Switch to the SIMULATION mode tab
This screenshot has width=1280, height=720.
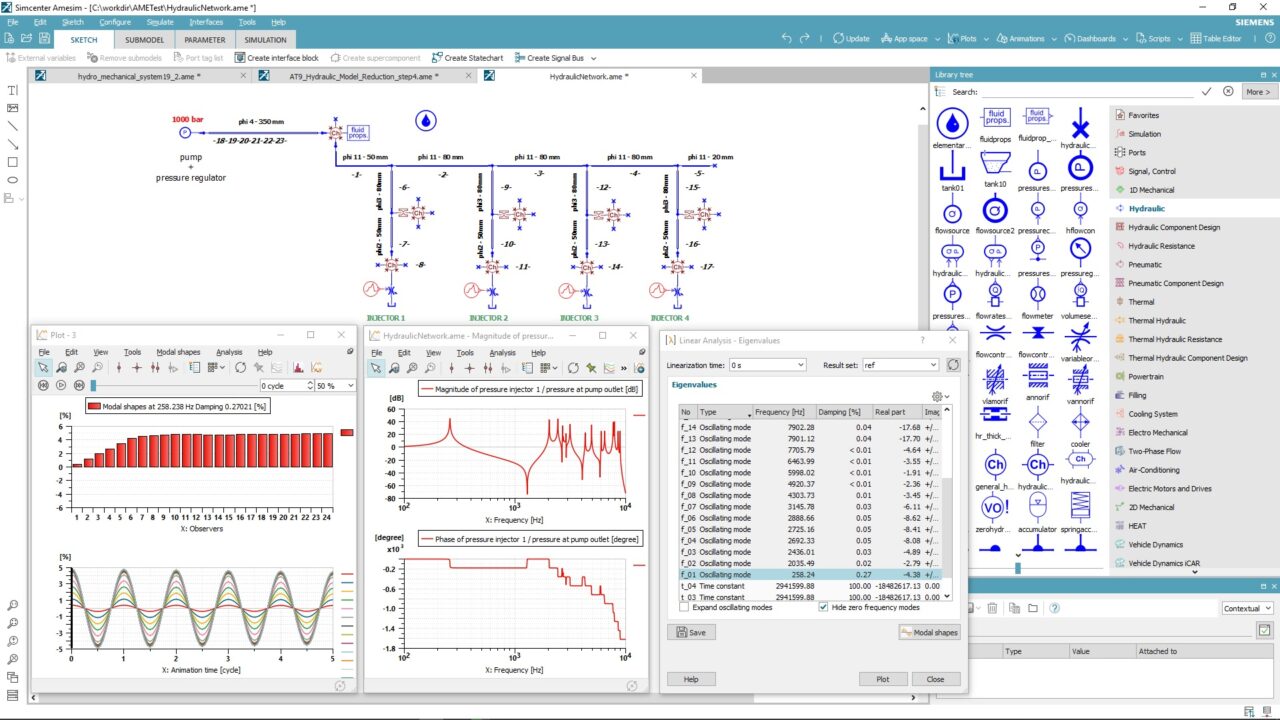(265, 39)
